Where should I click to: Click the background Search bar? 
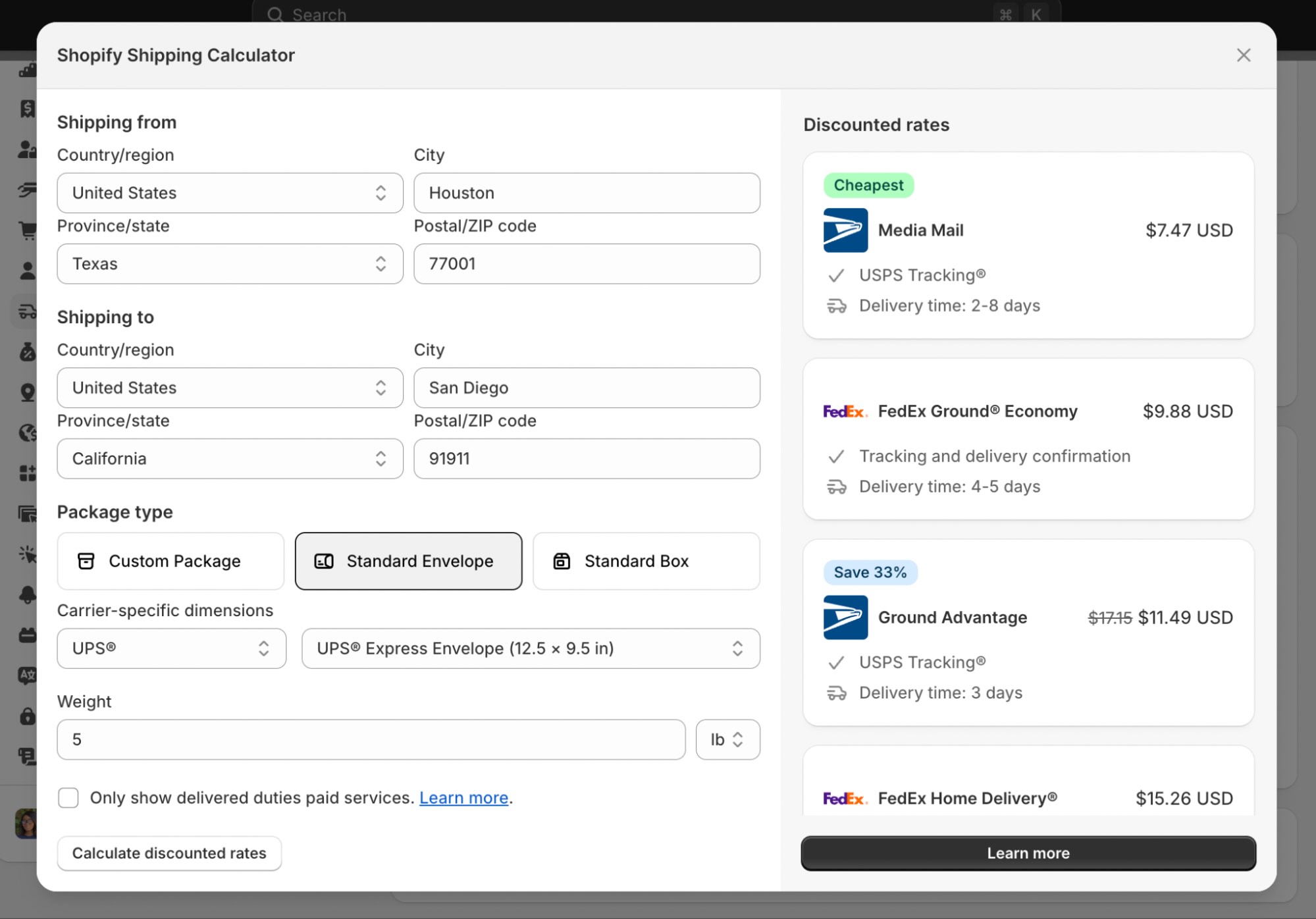coord(656,13)
